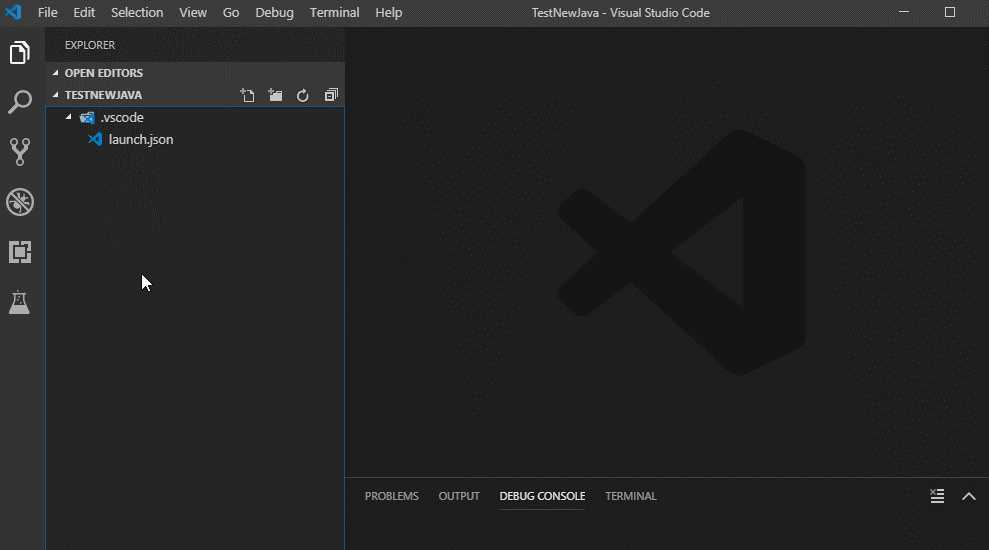Switch to the OUTPUT tab
Viewport: 989px width, 550px height.
459,496
